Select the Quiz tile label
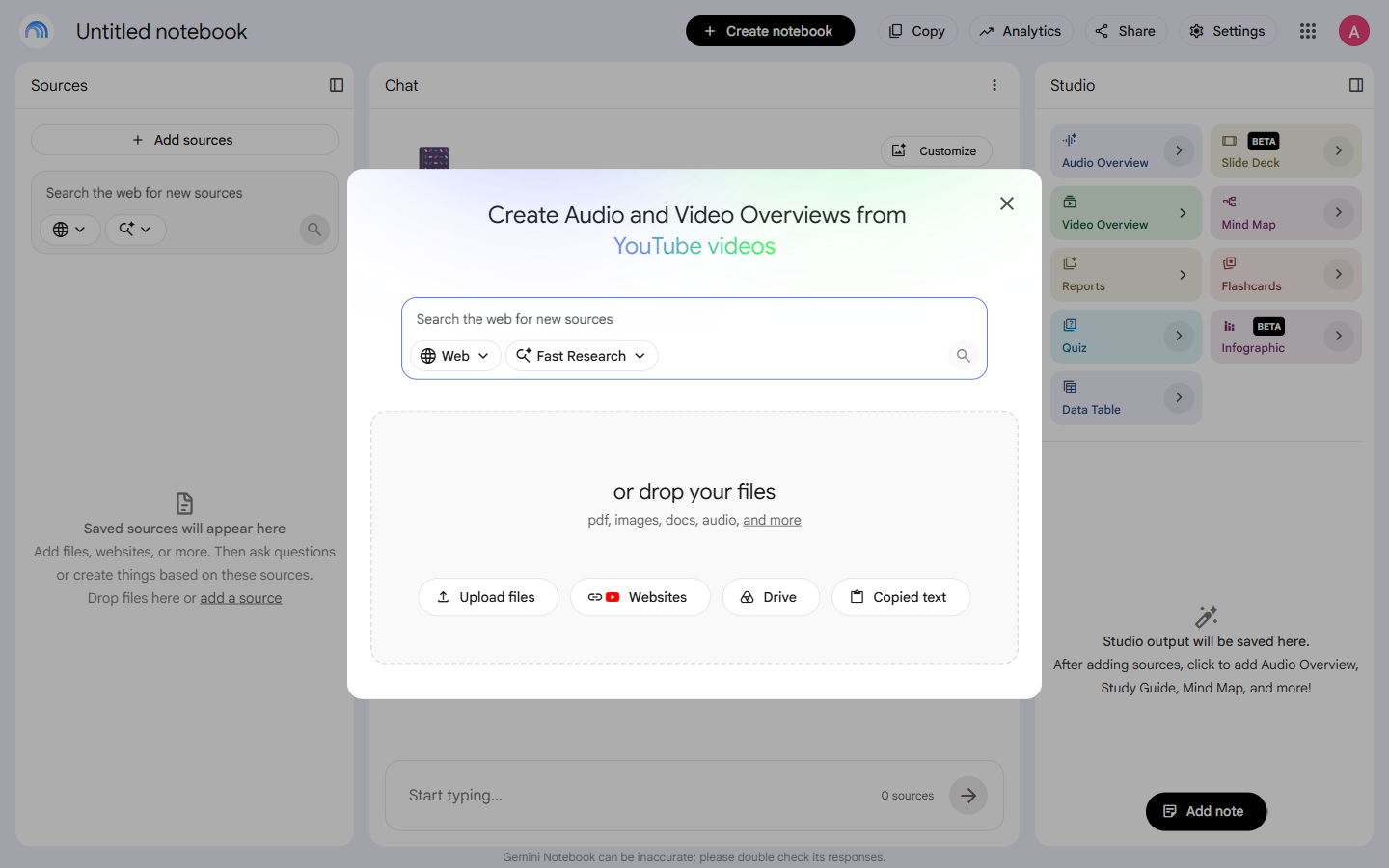Viewport: 1389px width, 868px height. click(1075, 348)
